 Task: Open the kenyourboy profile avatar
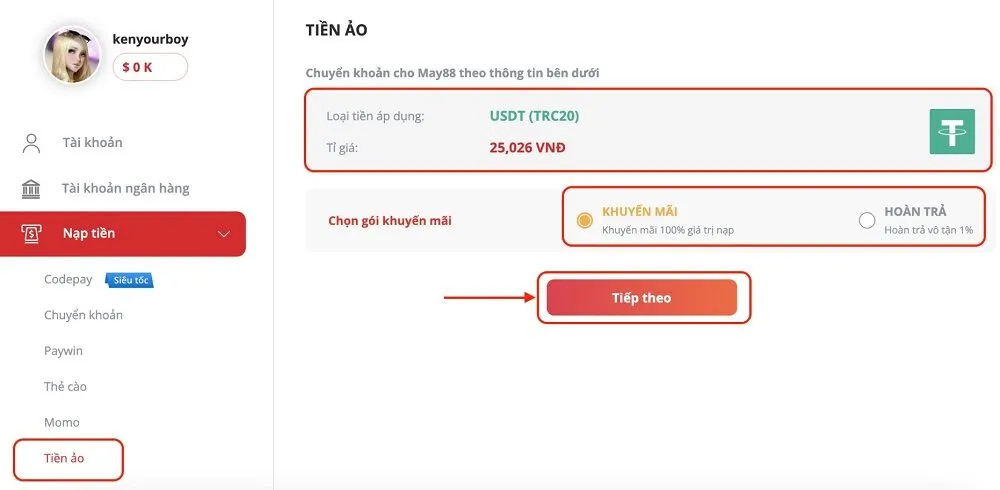pyautogui.click(x=72, y=54)
